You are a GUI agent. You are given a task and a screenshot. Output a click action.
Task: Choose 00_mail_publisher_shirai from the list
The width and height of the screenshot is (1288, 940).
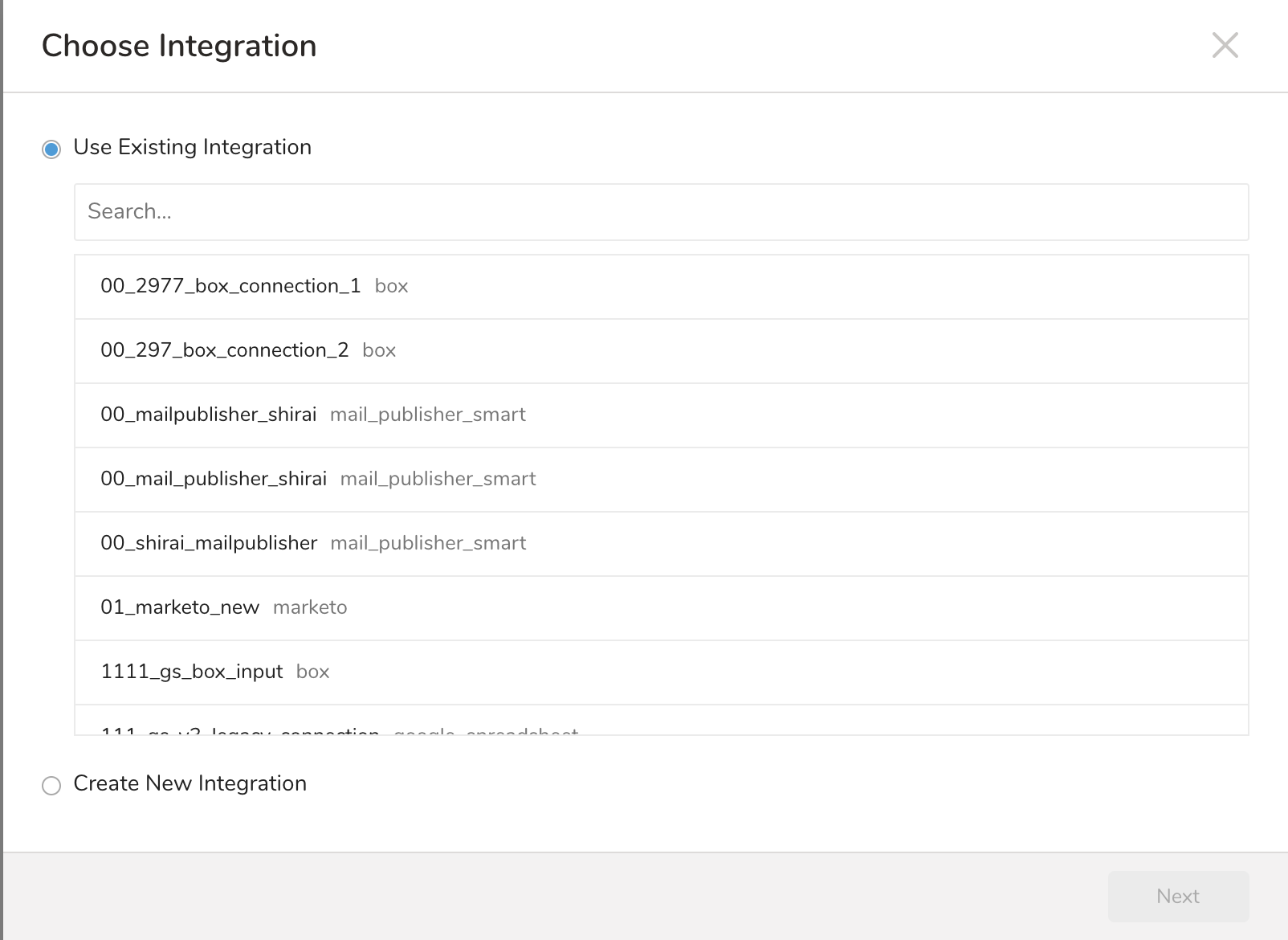pos(213,480)
